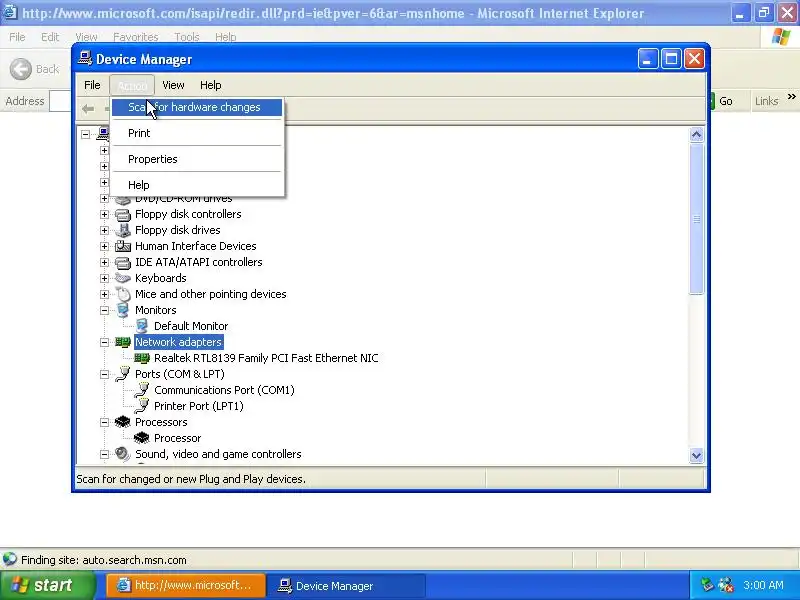This screenshot has width=800, height=600.
Task: Close the open Action menu via its title
Action: point(132,85)
